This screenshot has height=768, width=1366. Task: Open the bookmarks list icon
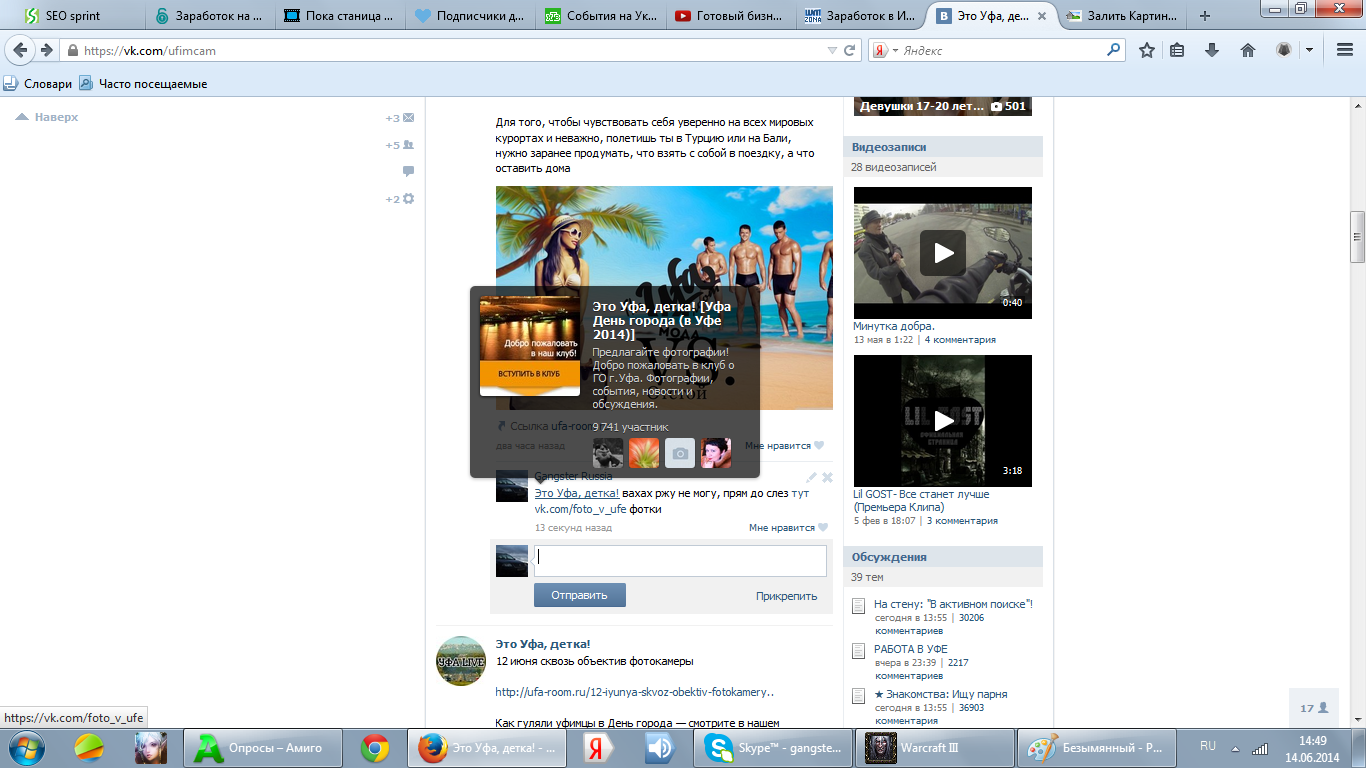click(1177, 50)
